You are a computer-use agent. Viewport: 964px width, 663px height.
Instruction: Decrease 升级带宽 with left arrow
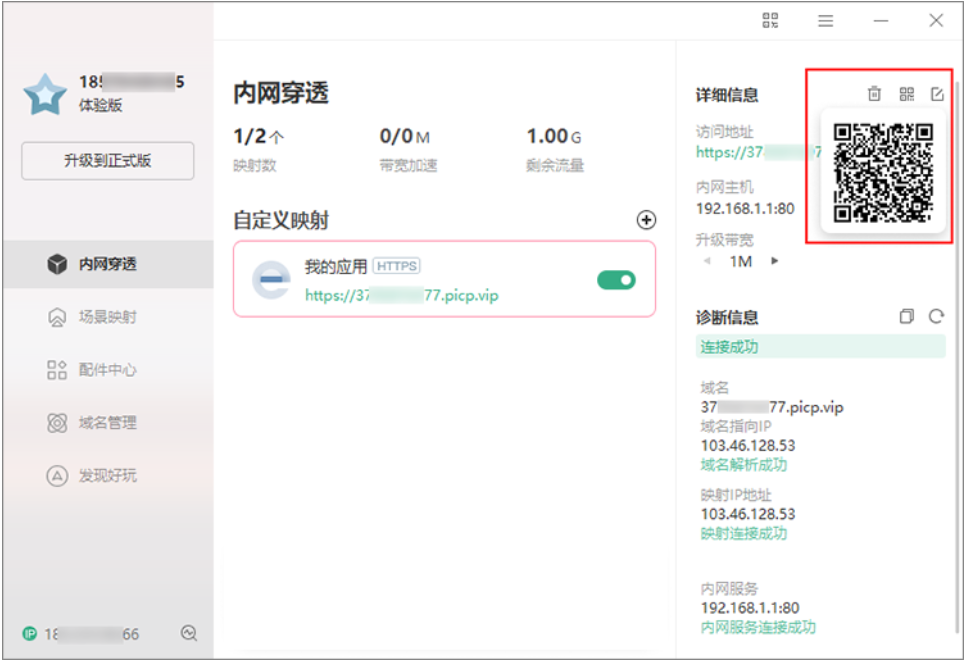coord(707,261)
